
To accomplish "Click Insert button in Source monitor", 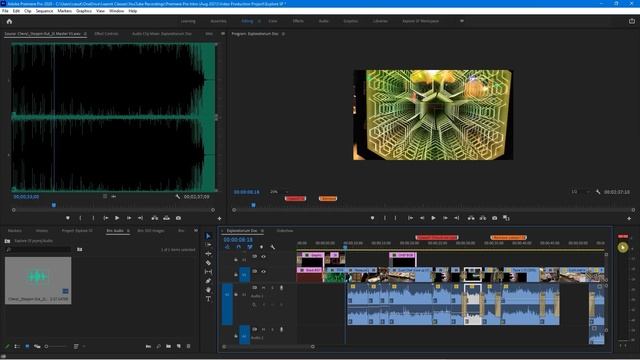I will pos(155,218).
